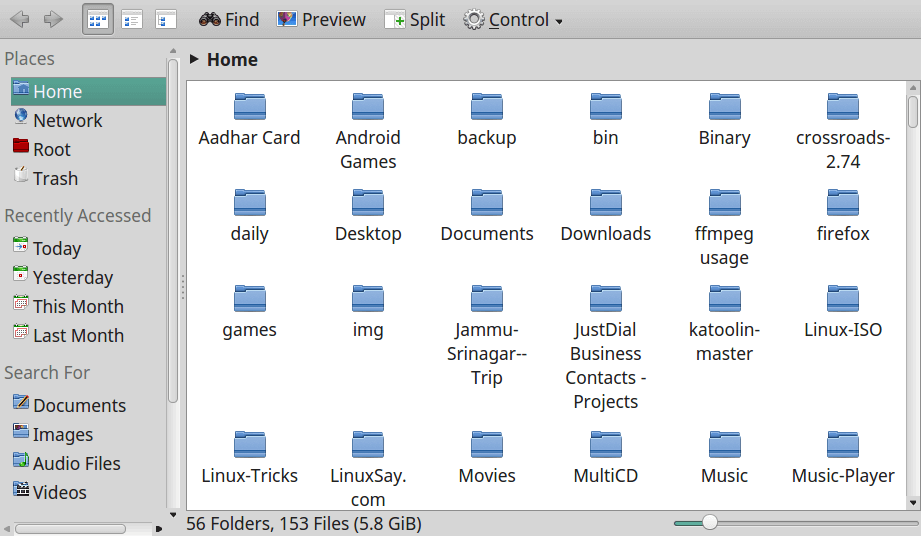The image size is (921, 536).
Task: Select the Android Games folder
Action: pyautogui.click(x=368, y=132)
